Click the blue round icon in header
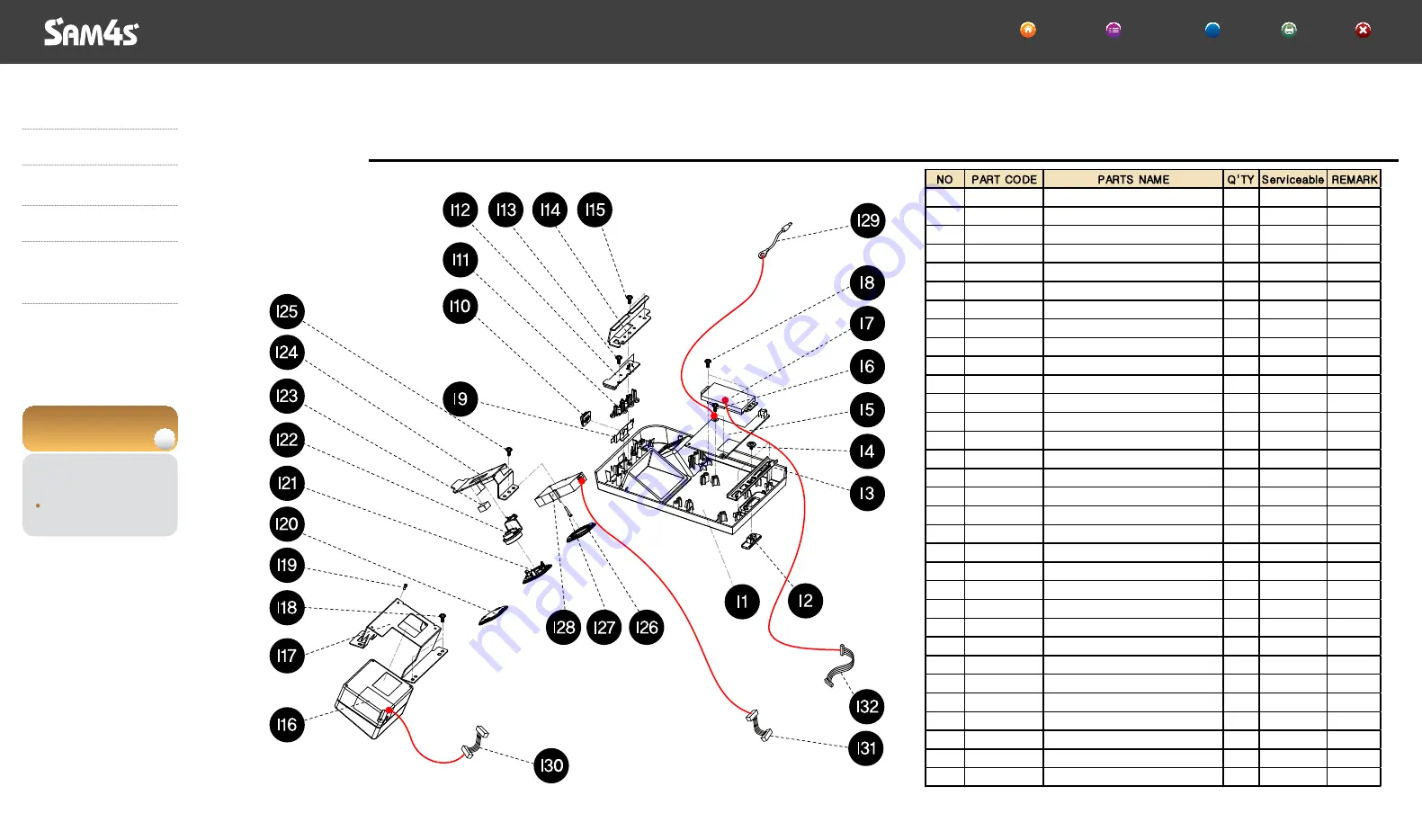1422x840 pixels. pos(1212,30)
